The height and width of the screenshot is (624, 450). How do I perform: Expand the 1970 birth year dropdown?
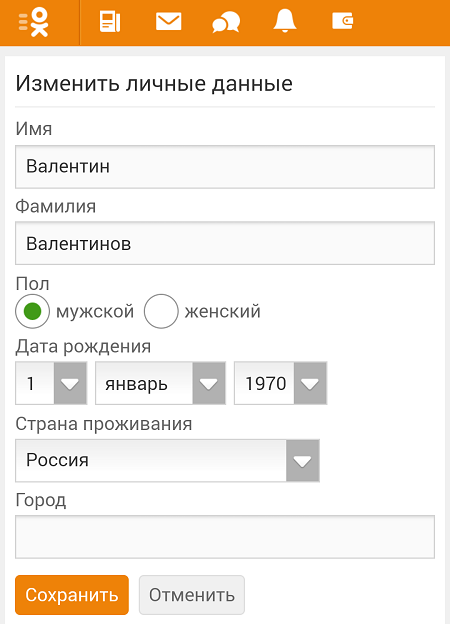coord(281,383)
